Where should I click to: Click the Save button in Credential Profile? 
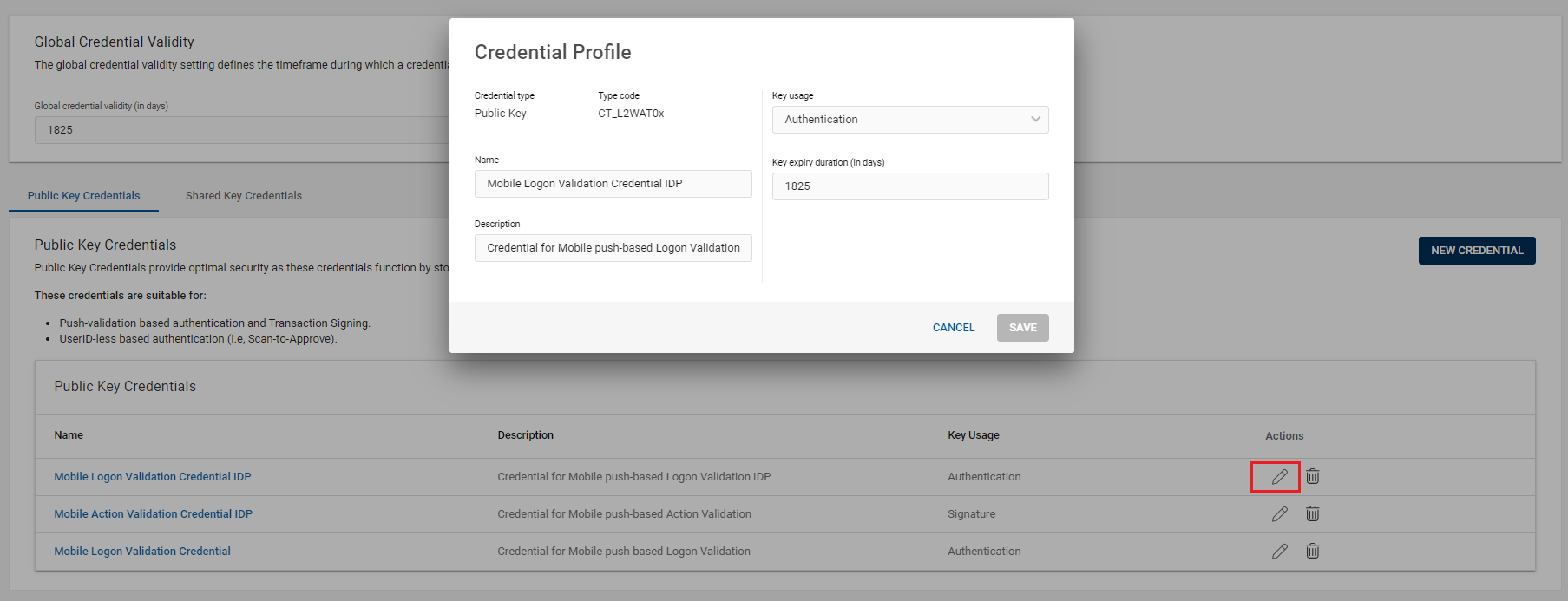[x=1022, y=328]
